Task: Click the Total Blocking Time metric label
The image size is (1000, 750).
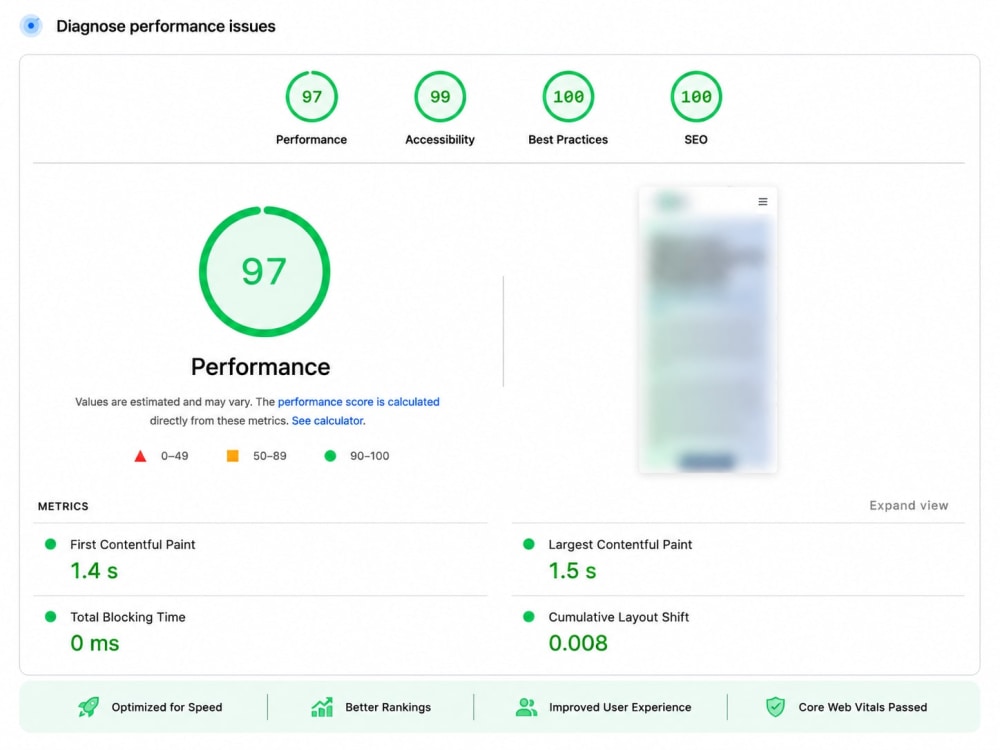Action: click(x=128, y=617)
